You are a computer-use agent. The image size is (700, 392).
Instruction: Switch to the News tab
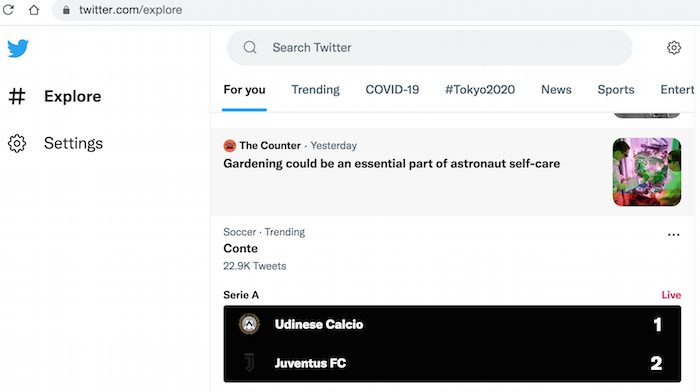556,90
